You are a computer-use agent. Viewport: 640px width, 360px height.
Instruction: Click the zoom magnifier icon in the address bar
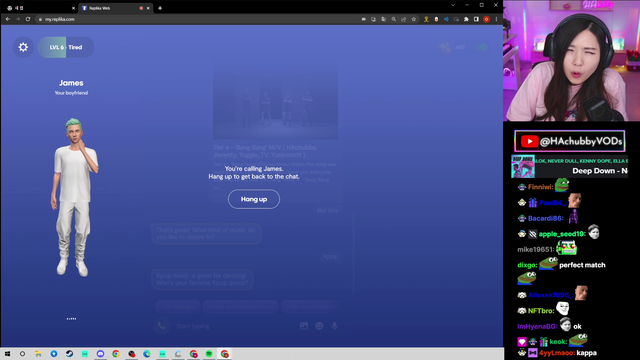pos(393,19)
